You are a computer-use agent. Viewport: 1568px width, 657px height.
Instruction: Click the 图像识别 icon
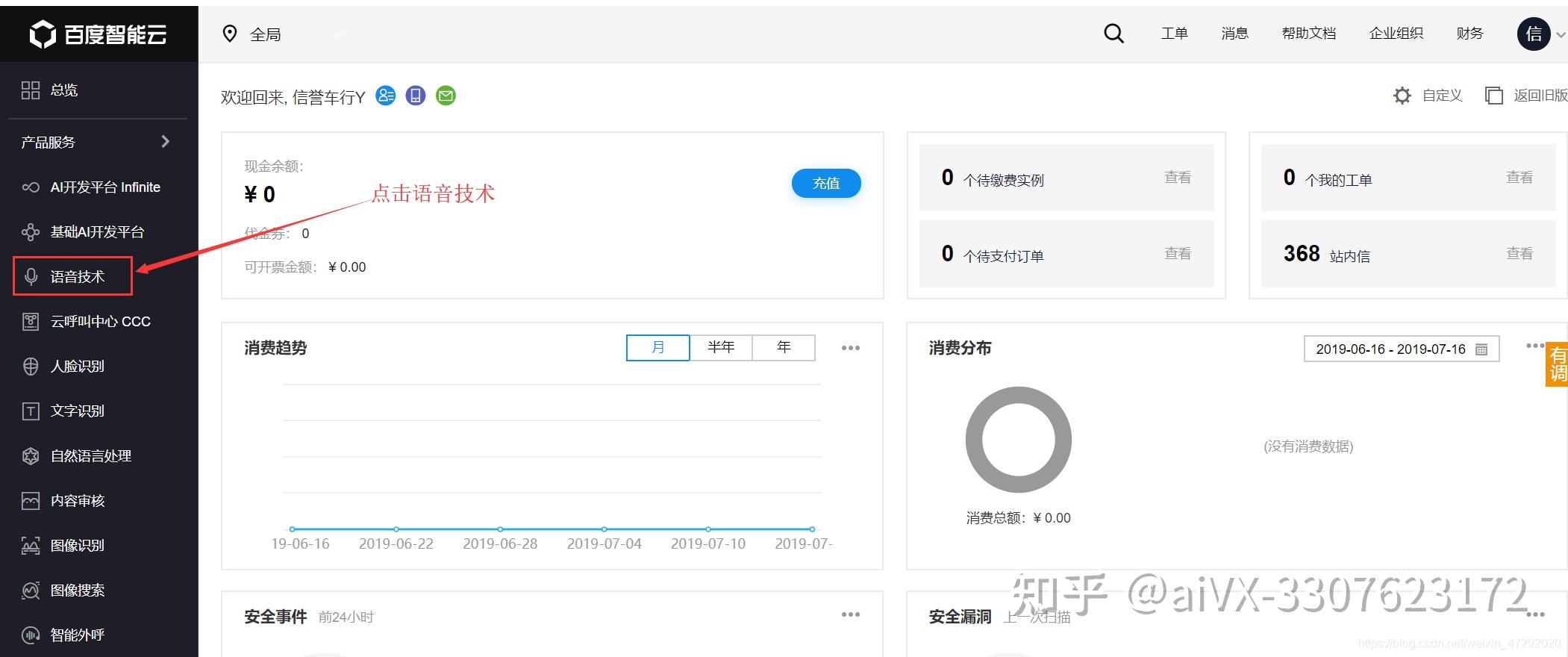click(31, 546)
